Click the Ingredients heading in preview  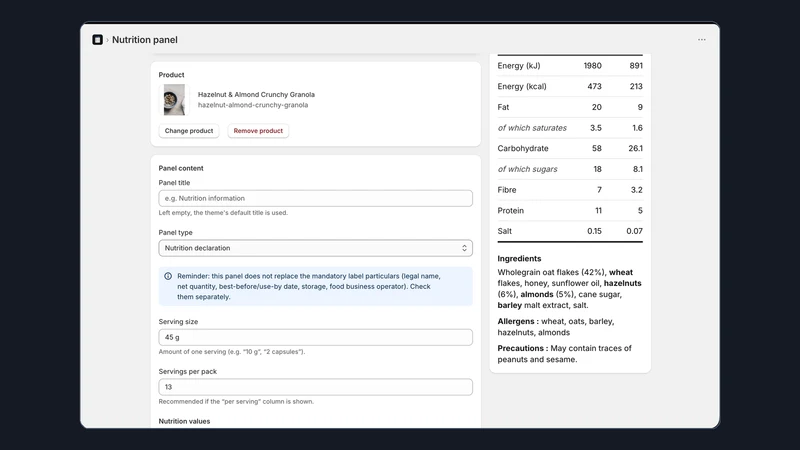coord(519,259)
